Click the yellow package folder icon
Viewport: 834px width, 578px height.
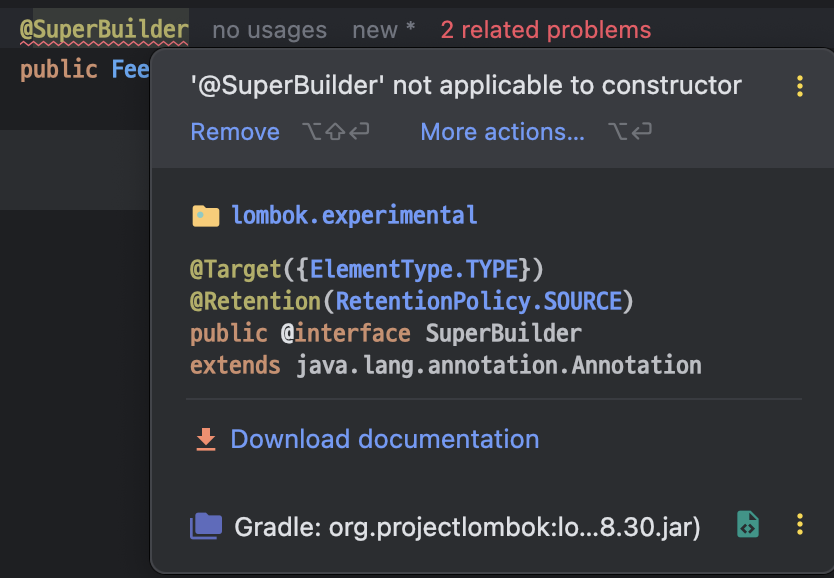click(x=205, y=216)
